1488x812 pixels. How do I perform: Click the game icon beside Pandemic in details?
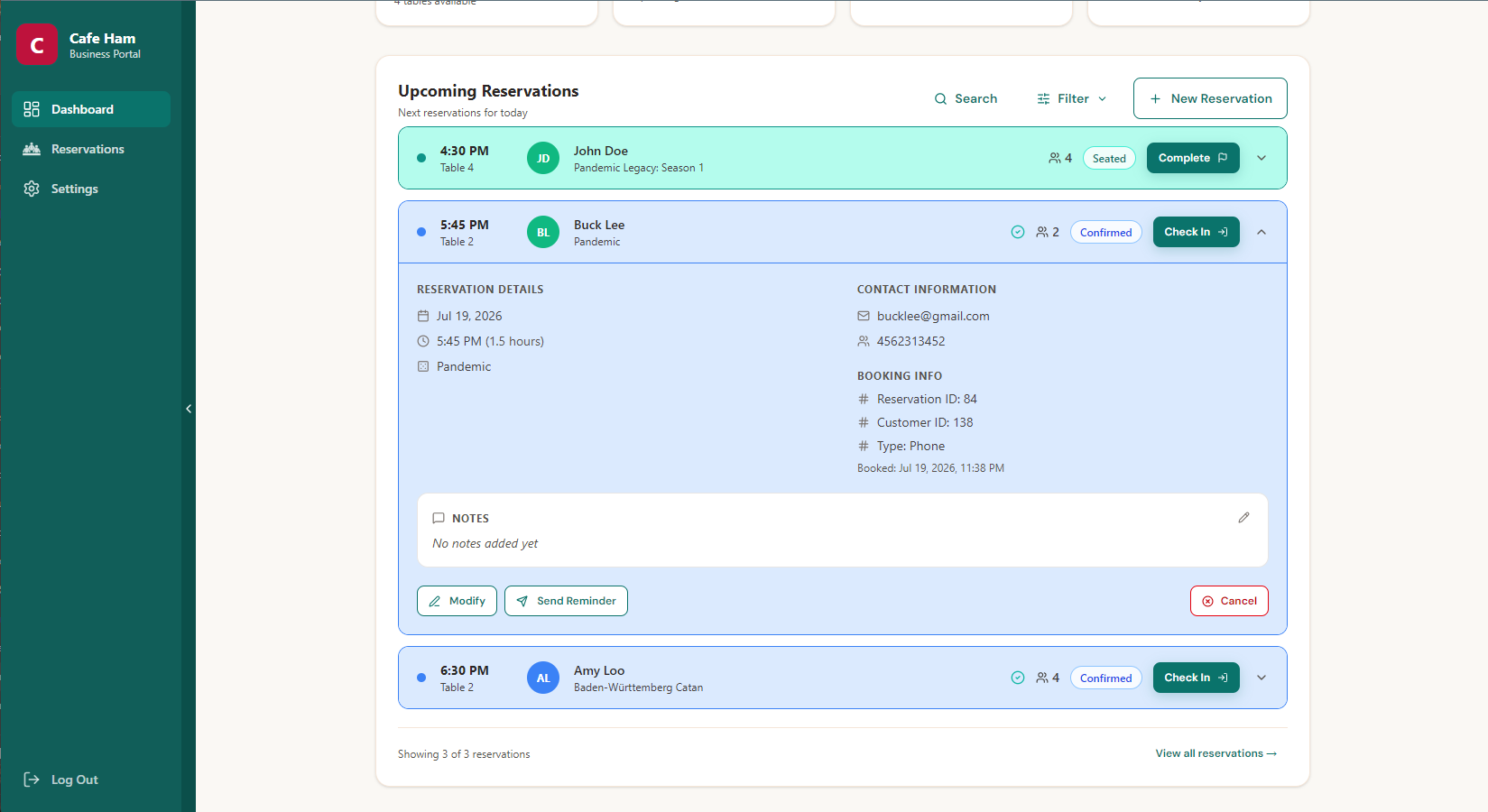(x=423, y=366)
